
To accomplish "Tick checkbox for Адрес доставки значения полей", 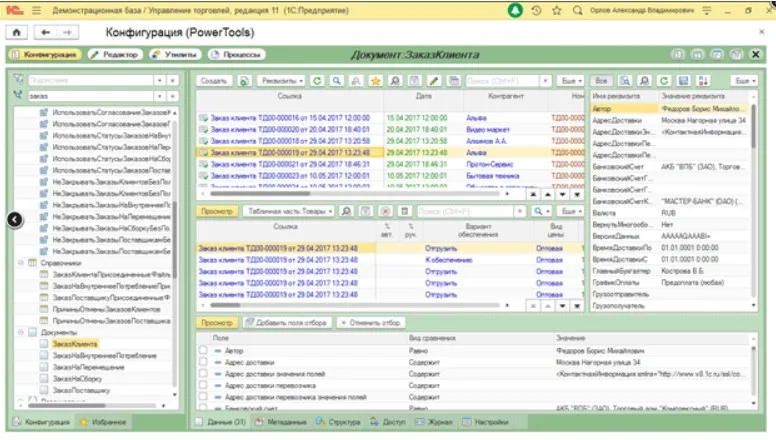I will [x=203, y=374].
